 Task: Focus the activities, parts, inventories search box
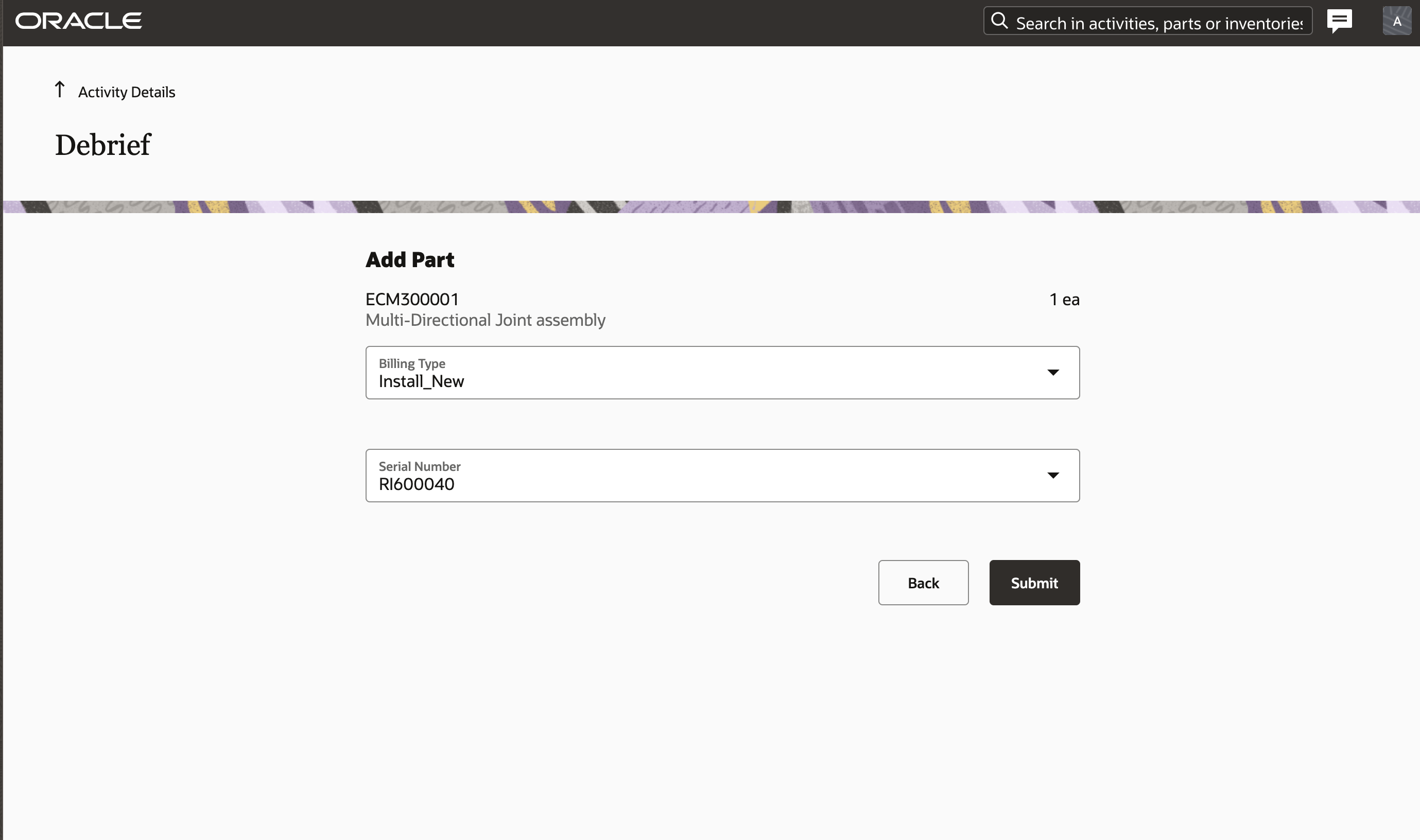point(1158,23)
